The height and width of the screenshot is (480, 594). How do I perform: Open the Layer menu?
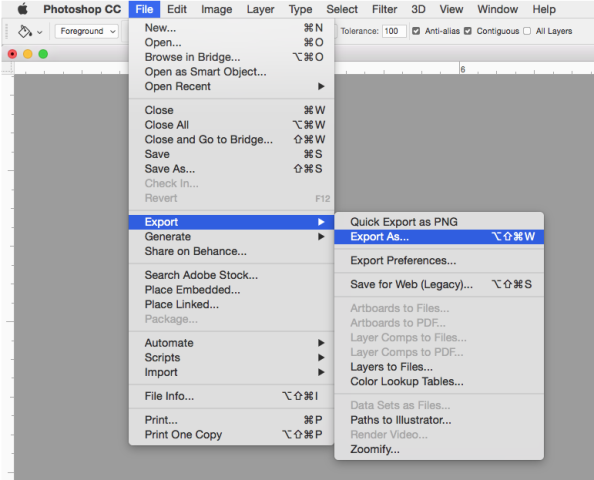tap(261, 9)
